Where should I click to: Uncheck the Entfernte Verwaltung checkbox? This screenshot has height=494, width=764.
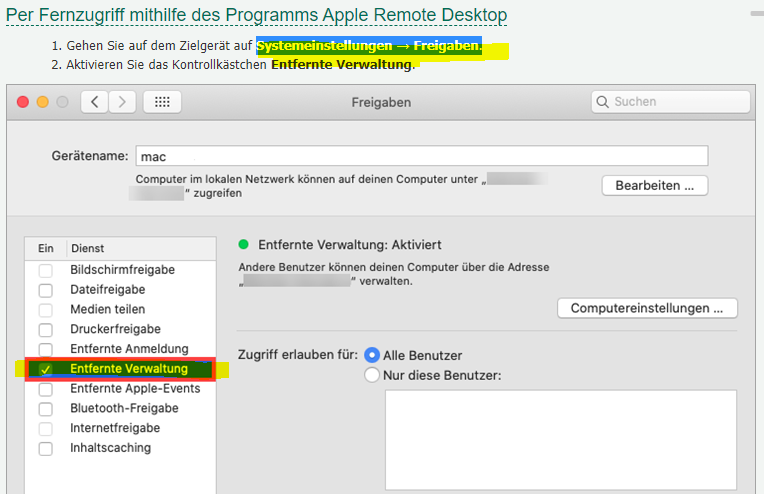pos(45,370)
